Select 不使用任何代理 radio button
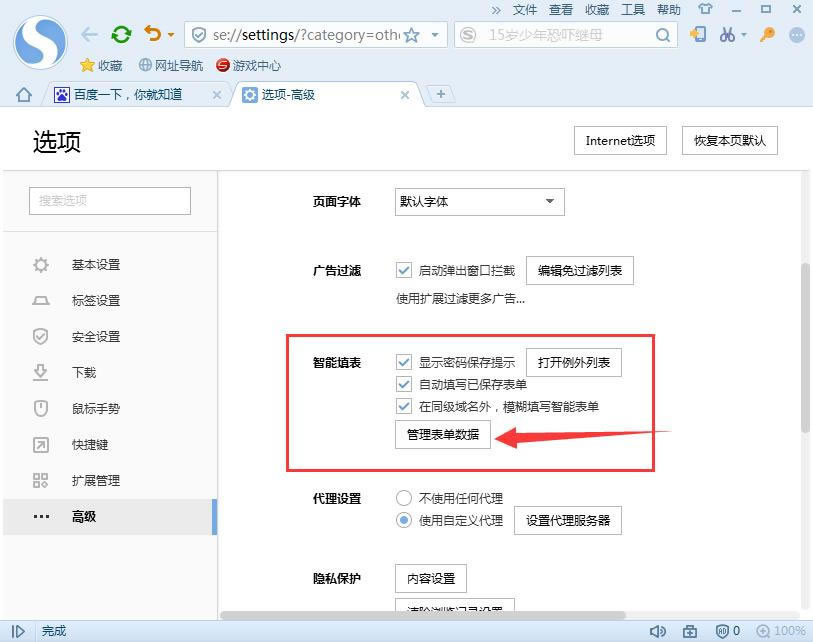This screenshot has width=813, height=642. click(x=404, y=498)
